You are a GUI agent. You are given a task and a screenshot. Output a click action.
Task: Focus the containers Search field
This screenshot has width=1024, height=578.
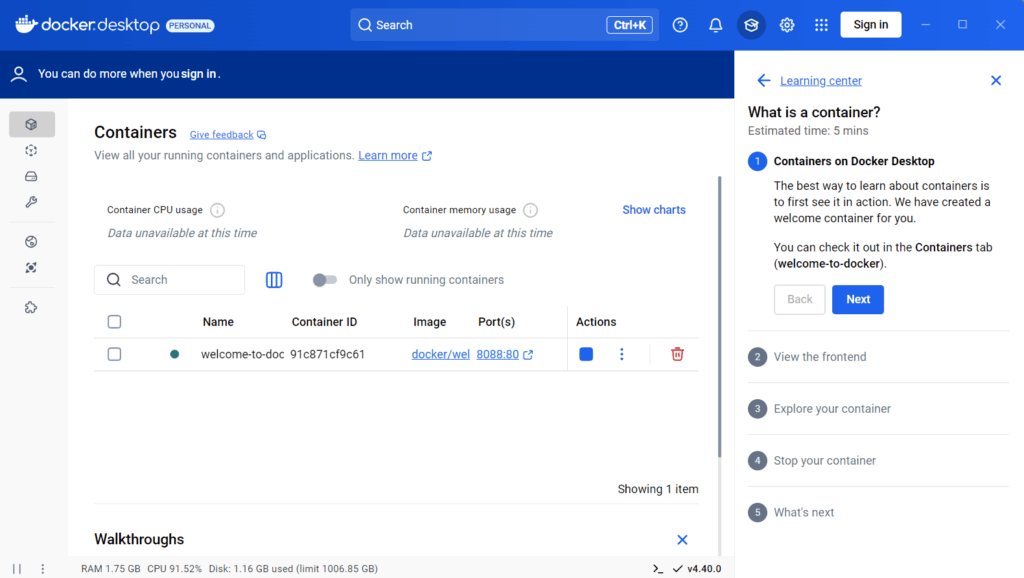(170, 280)
